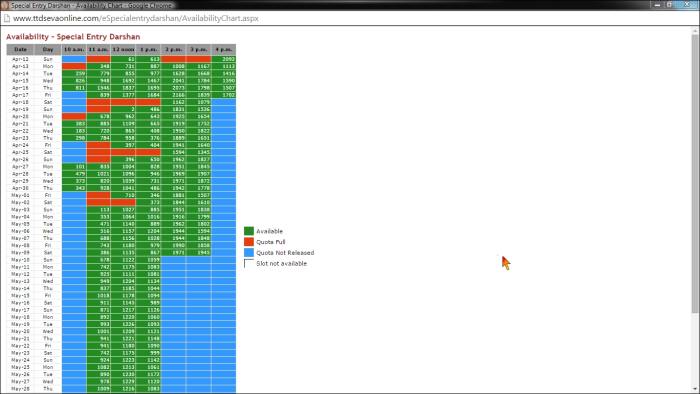
Task: Select the May-09 3 p.m. available slot
Action: click(199, 252)
